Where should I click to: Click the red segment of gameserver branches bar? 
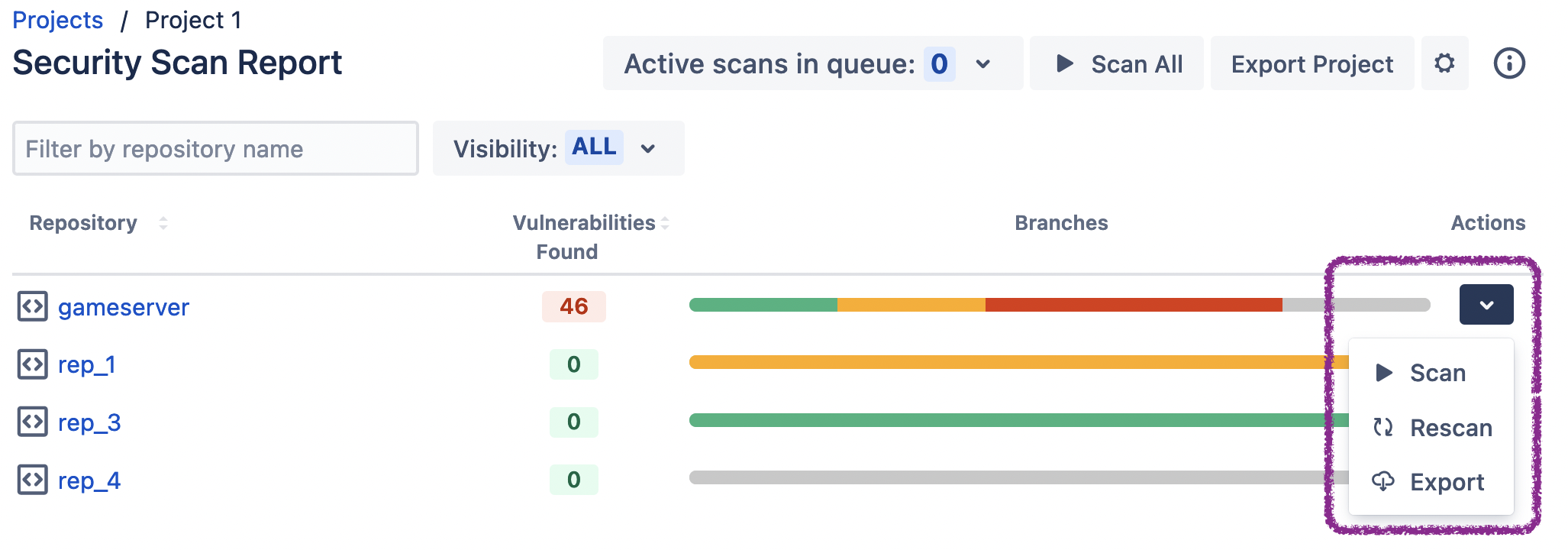coord(1133,306)
